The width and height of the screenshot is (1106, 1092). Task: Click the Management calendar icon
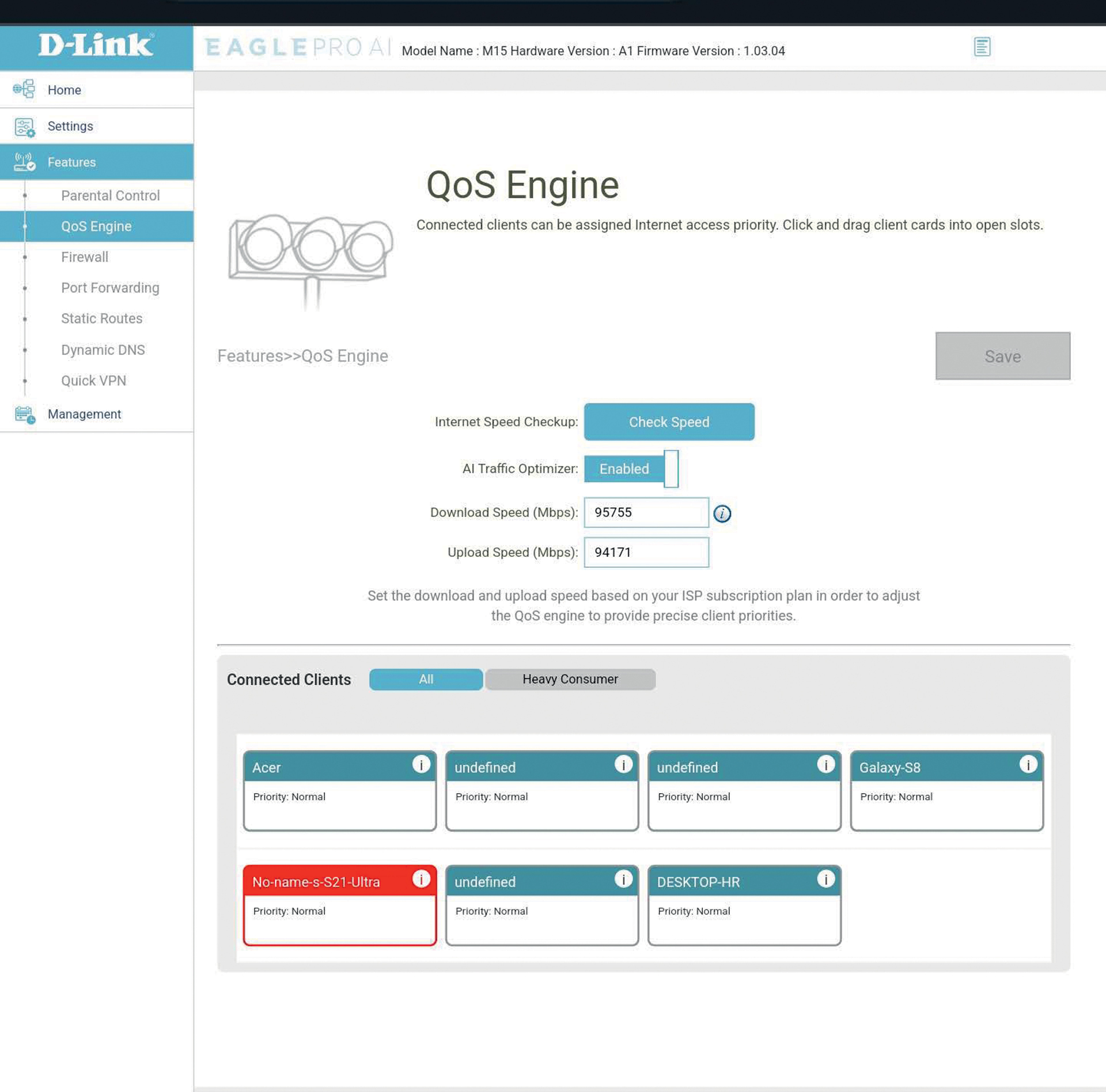point(24,415)
